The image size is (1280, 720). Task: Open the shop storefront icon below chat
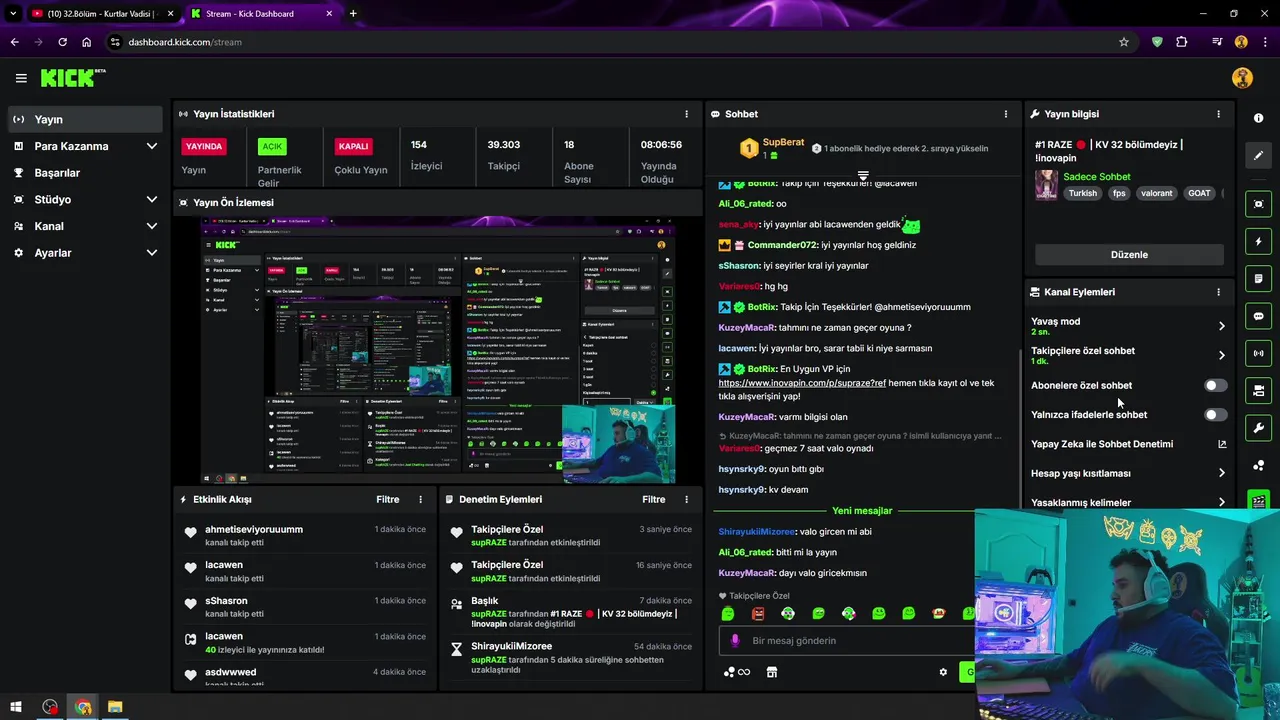click(x=772, y=672)
